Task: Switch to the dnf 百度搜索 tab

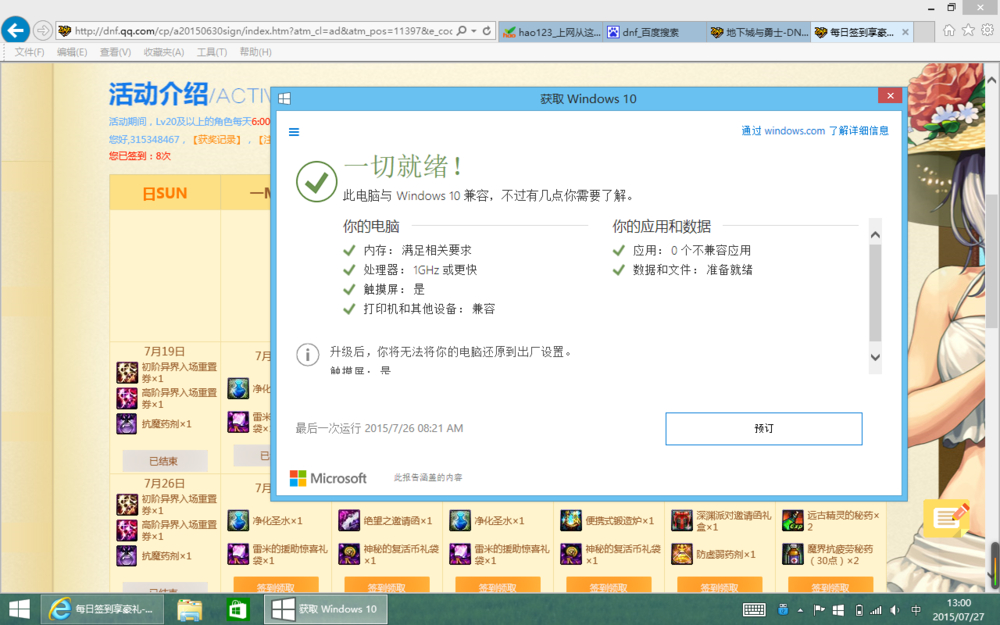Action: tap(655, 32)
